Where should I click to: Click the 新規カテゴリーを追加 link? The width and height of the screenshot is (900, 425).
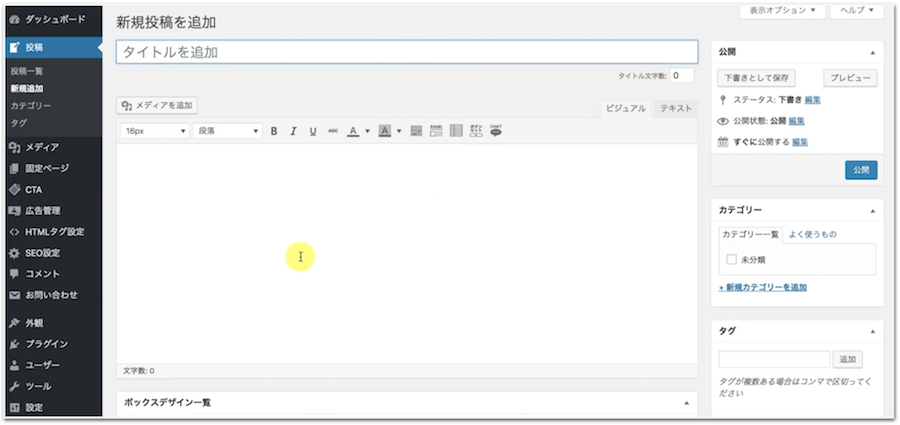click(763, 287)
